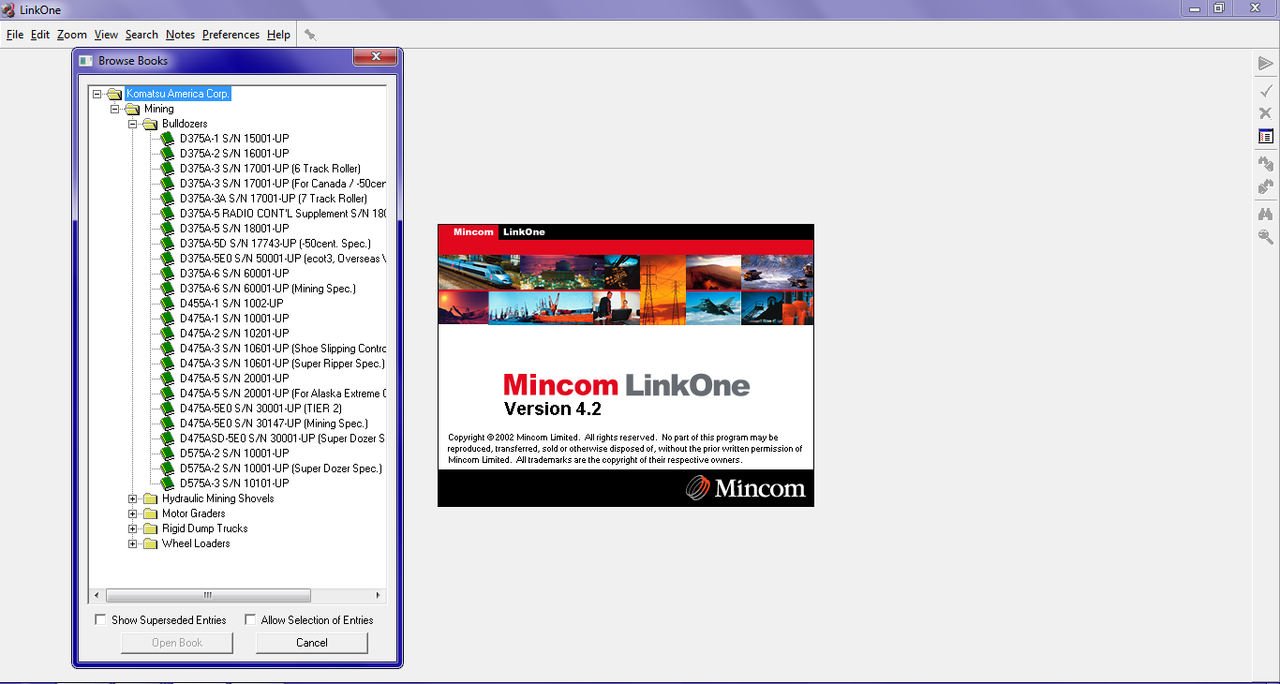Image resolution: width=1280 pixels, height=684 pixels.
Task: Expand the Wheel Loaders node
Action: [x=133, y=544]
